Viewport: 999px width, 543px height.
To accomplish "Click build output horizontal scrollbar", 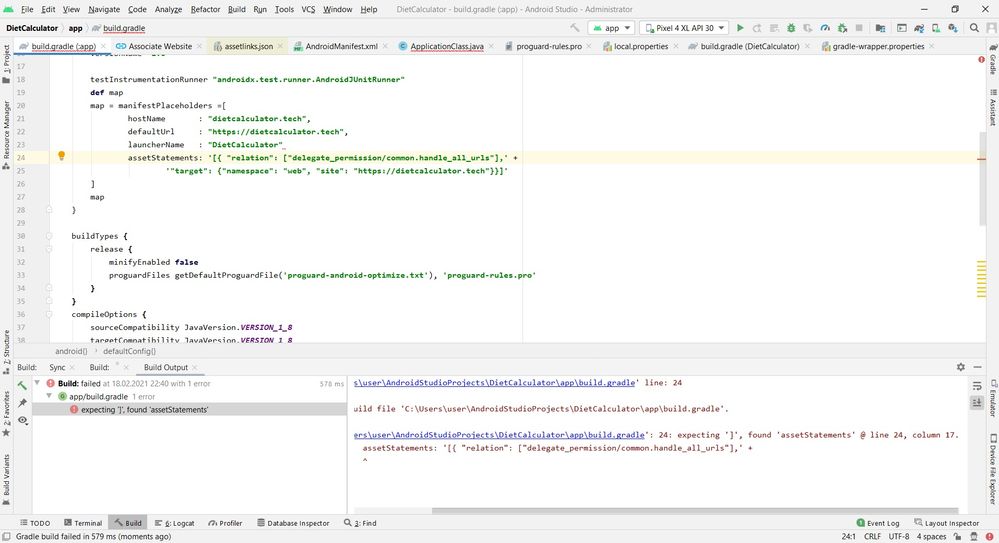I will [x=694, y=510].
